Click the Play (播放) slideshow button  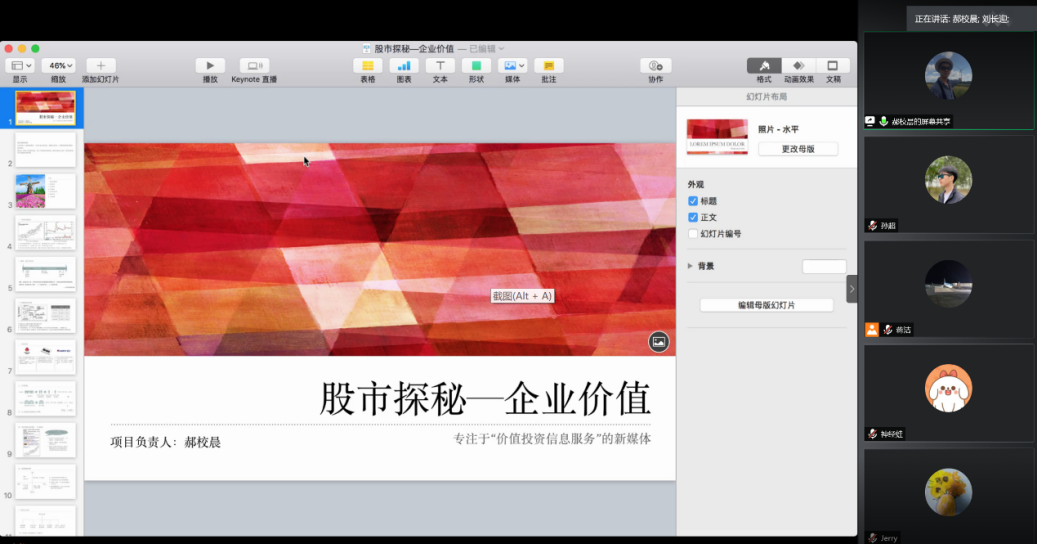(210, 66)
